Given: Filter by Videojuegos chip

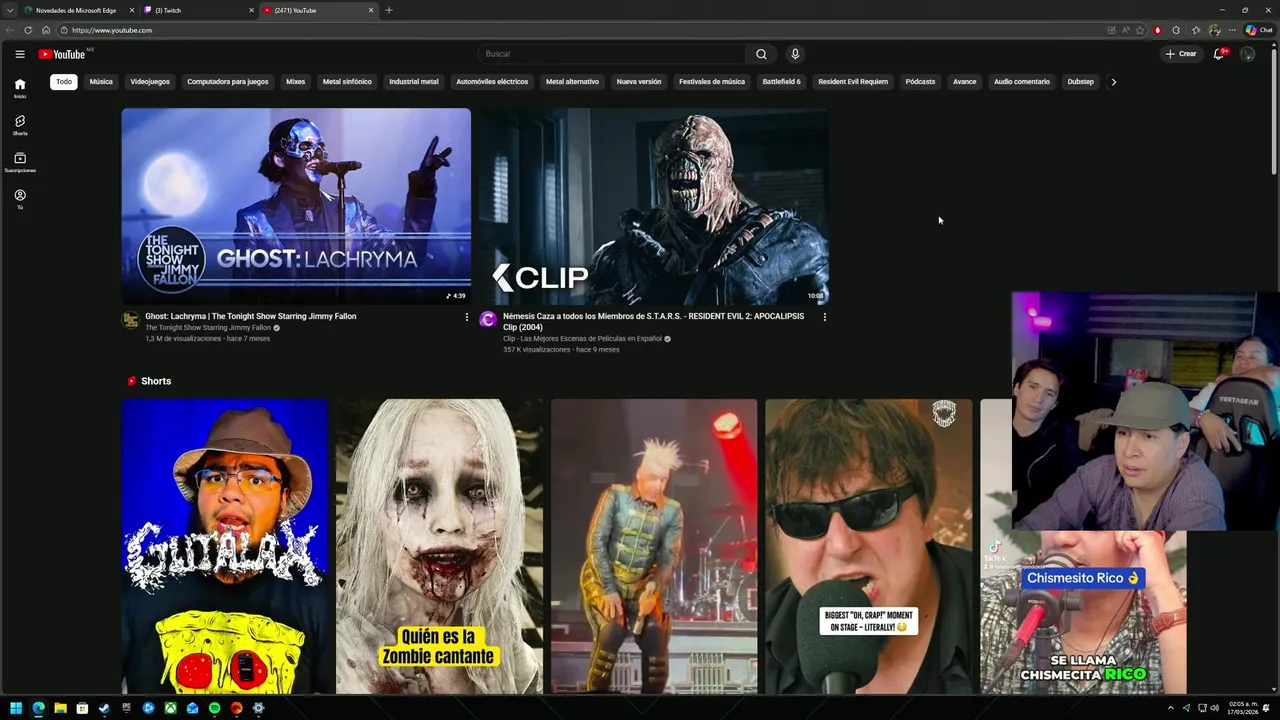Looking at the screenshot, I should [x=150, y=82].
